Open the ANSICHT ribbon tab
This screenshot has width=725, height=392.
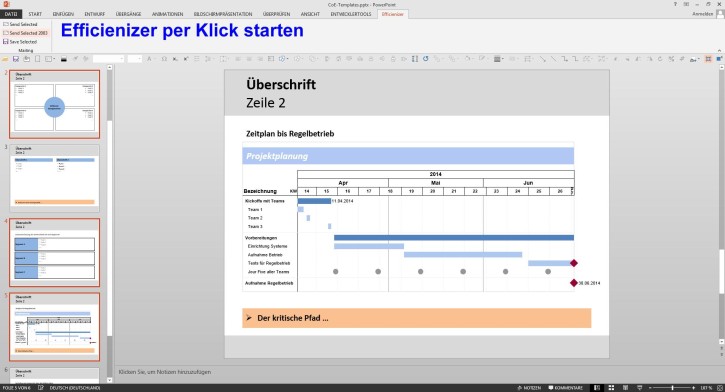click(x=310, y=14)
